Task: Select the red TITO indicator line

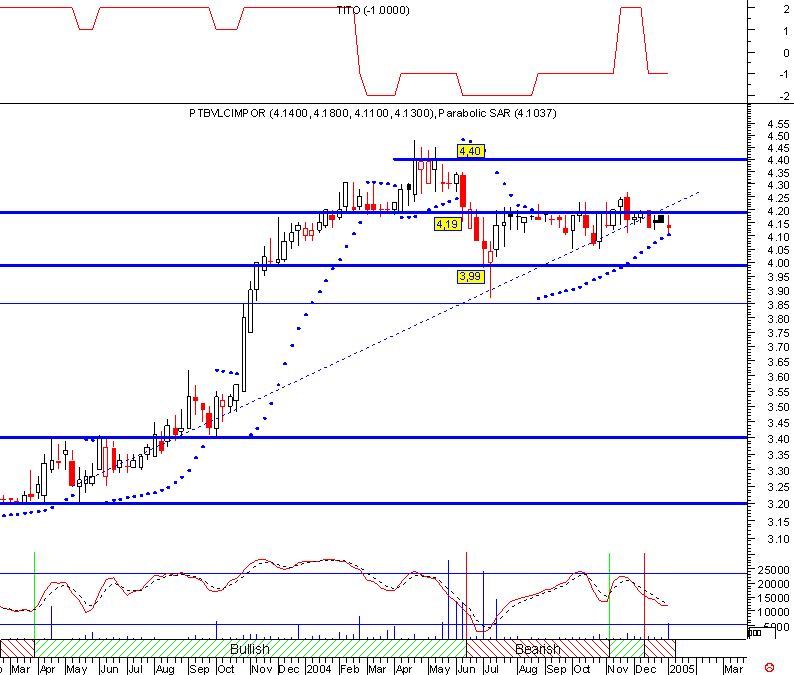Action: click(334, 51)
